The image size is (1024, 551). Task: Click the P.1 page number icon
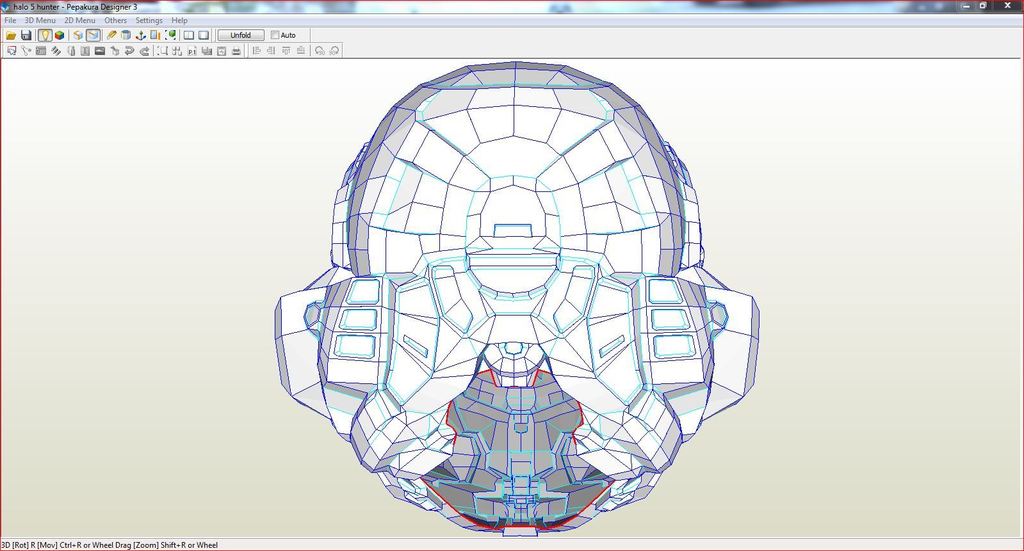click(x=192, y=51)
